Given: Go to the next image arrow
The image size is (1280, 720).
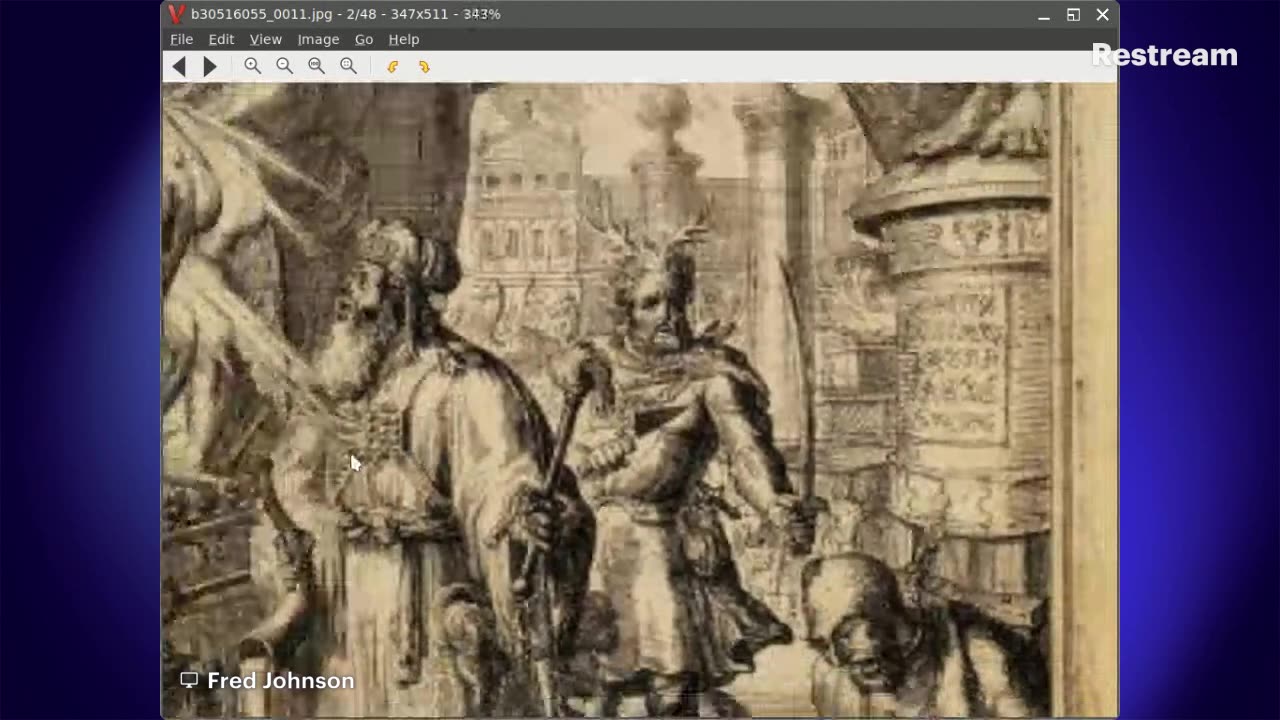Looking at the screenshot, I should click(x=210, y=66).
